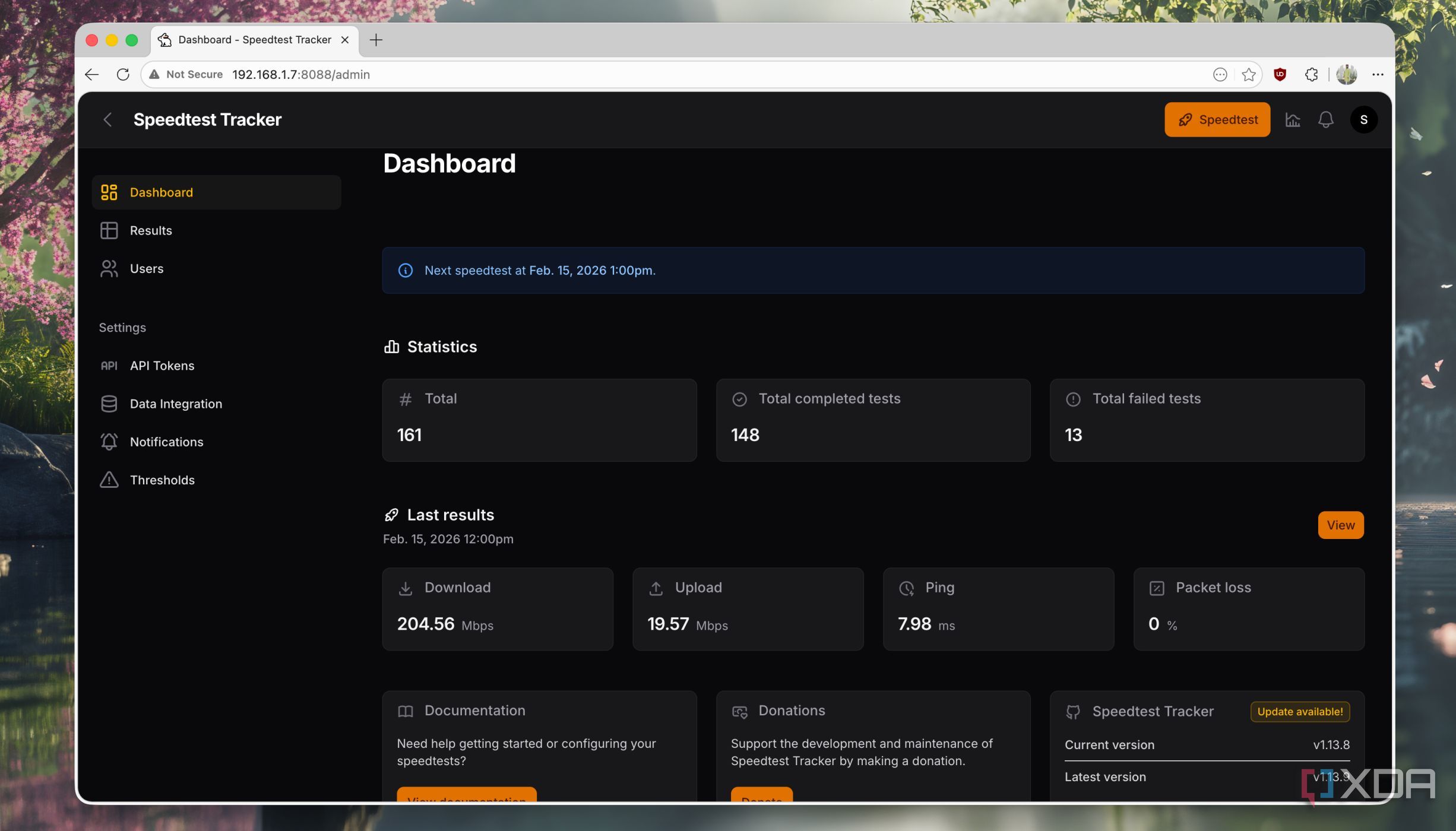The height and width of the screenshot is (831, 1456).
Task: Open Data Integration settings
Action: (216, 404)
